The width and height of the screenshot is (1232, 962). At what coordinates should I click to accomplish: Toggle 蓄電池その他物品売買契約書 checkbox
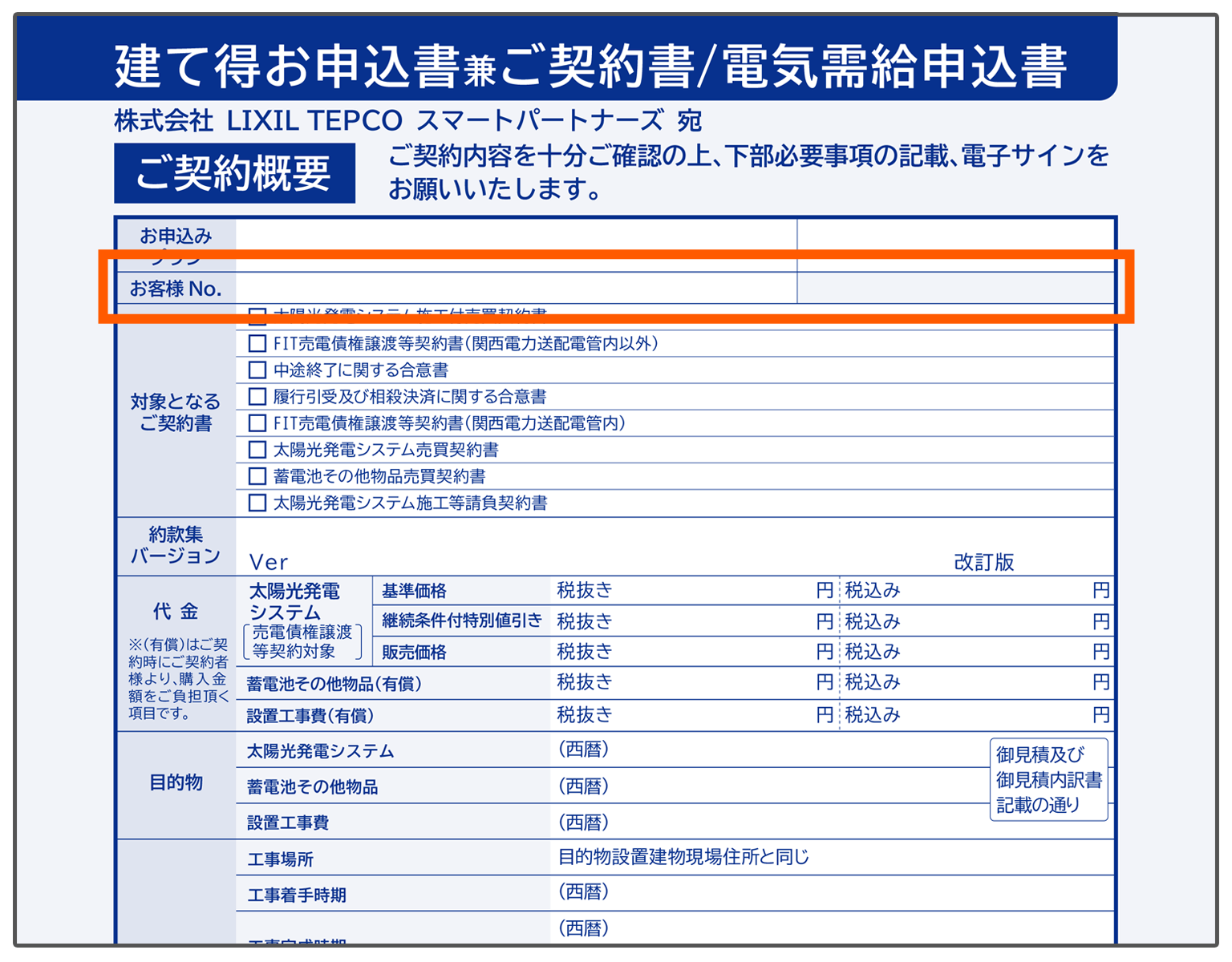[257, 476]
